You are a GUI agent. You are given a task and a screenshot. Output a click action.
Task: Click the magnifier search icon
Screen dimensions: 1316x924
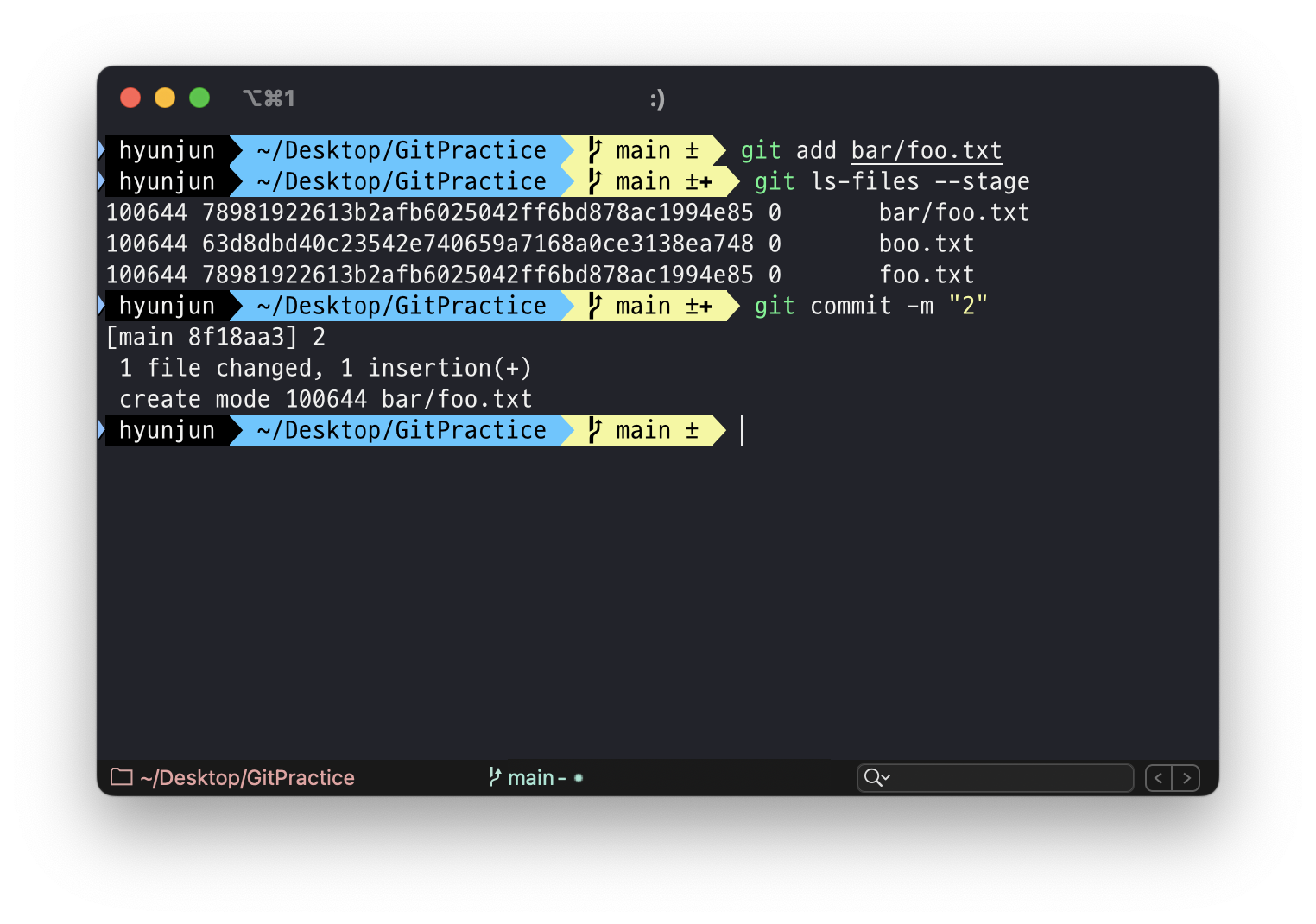[872, 777]
